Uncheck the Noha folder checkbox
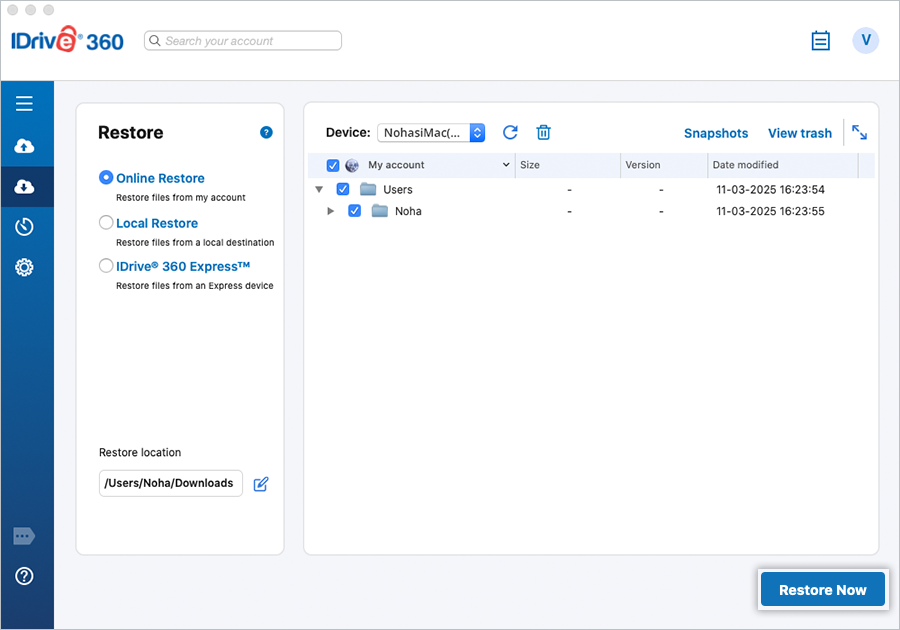Viewport: 900px width, 630px height. (x=354, y=211)
